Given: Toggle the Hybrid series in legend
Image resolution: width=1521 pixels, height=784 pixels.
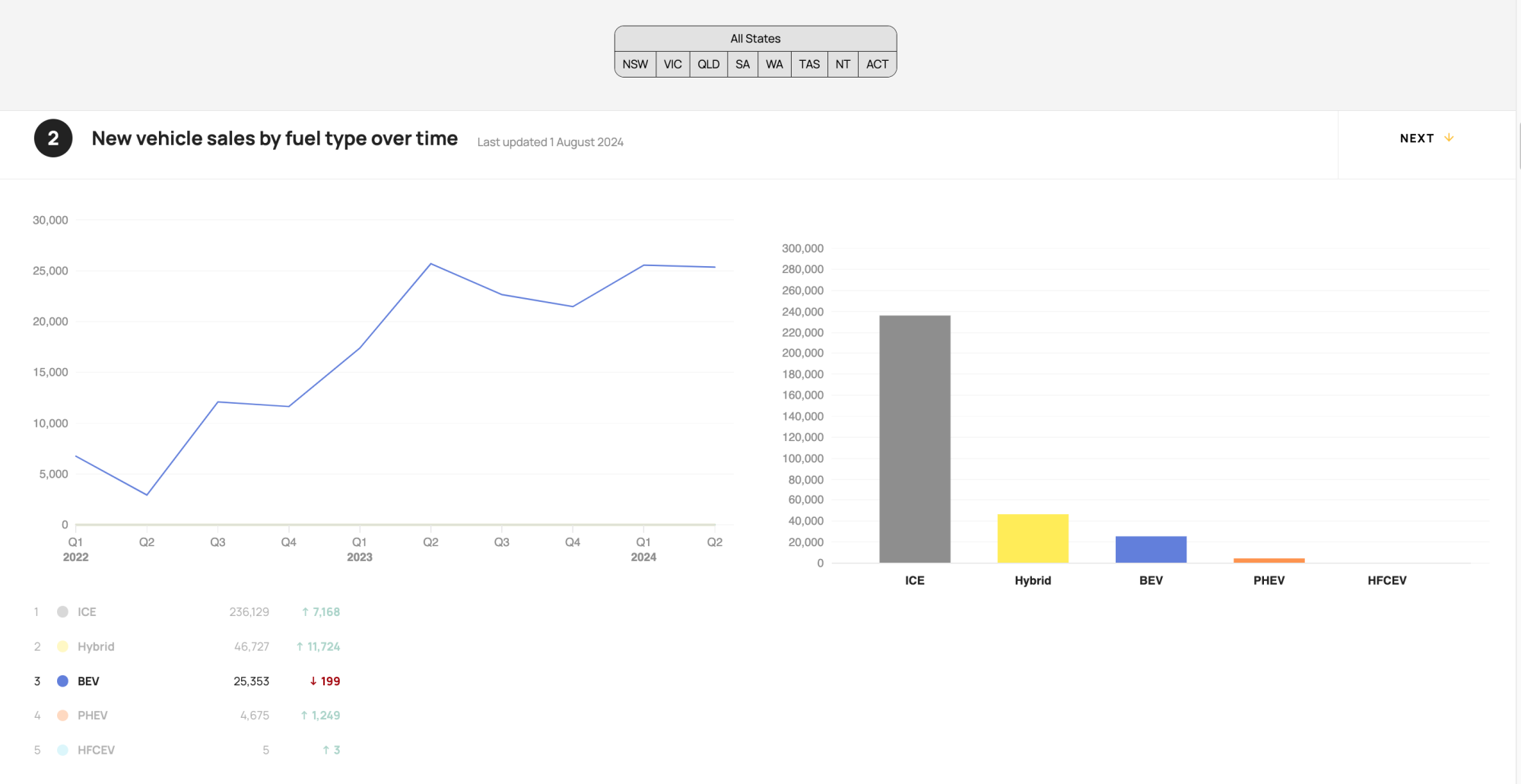Looking at the screenshot, I should [186, 646].
